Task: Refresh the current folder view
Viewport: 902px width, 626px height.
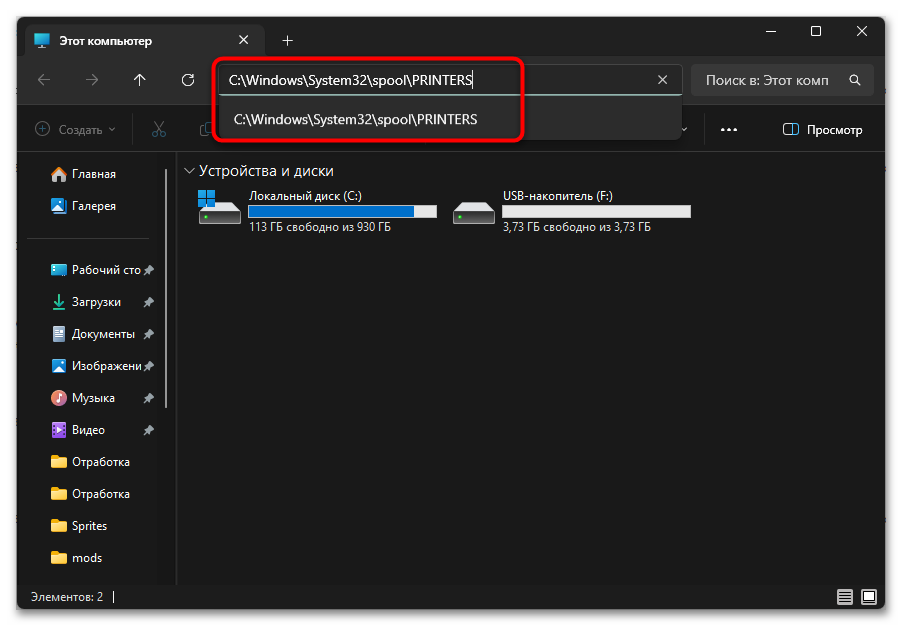Action: [x=188, y=80]
